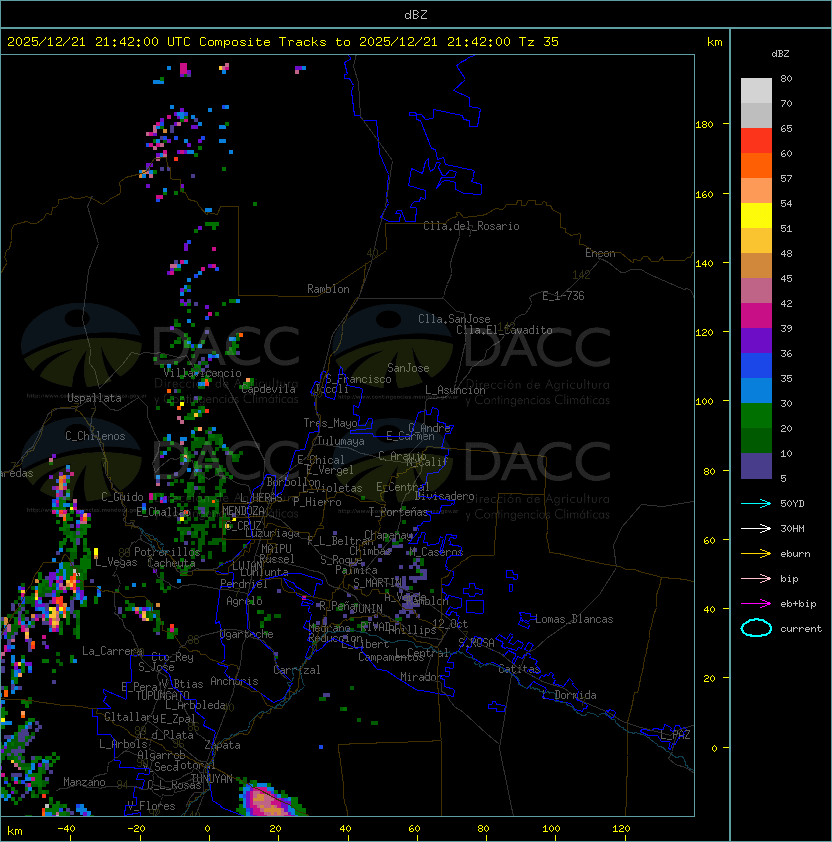Select the 'Potrerillos' place label
832x842 pixels.
click(x=167, y=552)
